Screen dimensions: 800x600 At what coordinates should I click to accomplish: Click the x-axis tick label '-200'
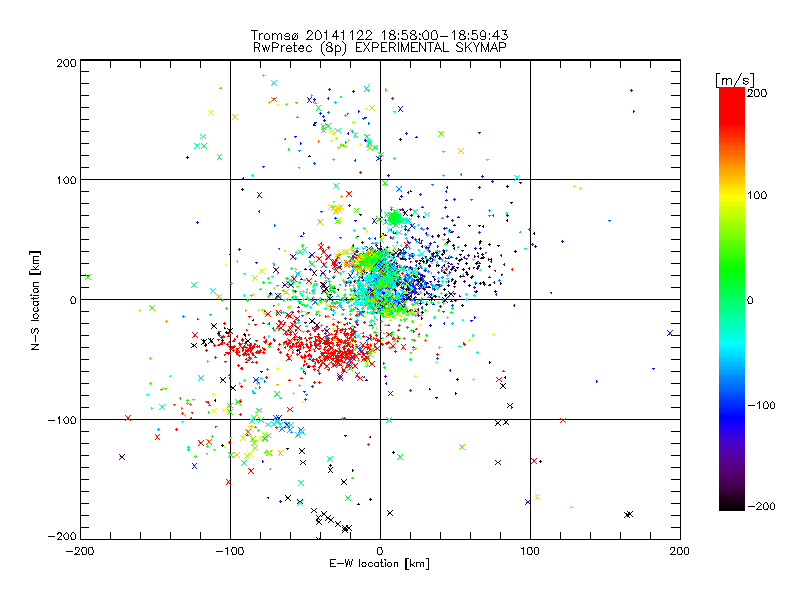click(x=81, y=551)
